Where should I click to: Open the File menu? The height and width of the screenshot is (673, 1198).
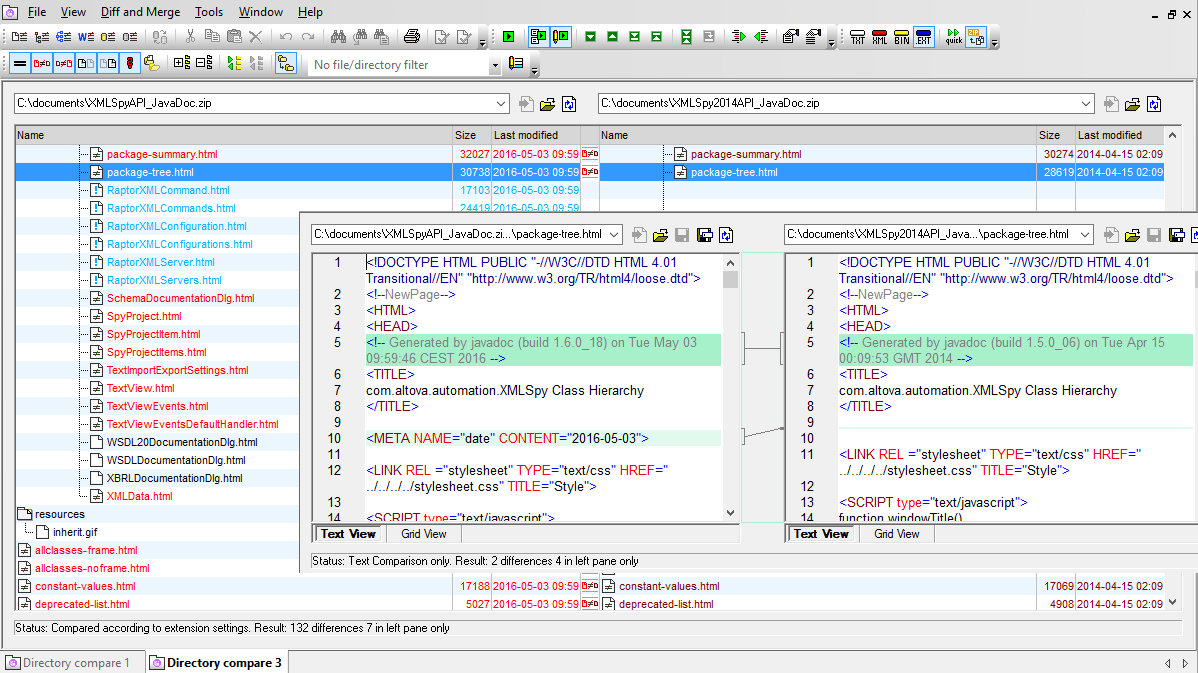tap(37, 12)
